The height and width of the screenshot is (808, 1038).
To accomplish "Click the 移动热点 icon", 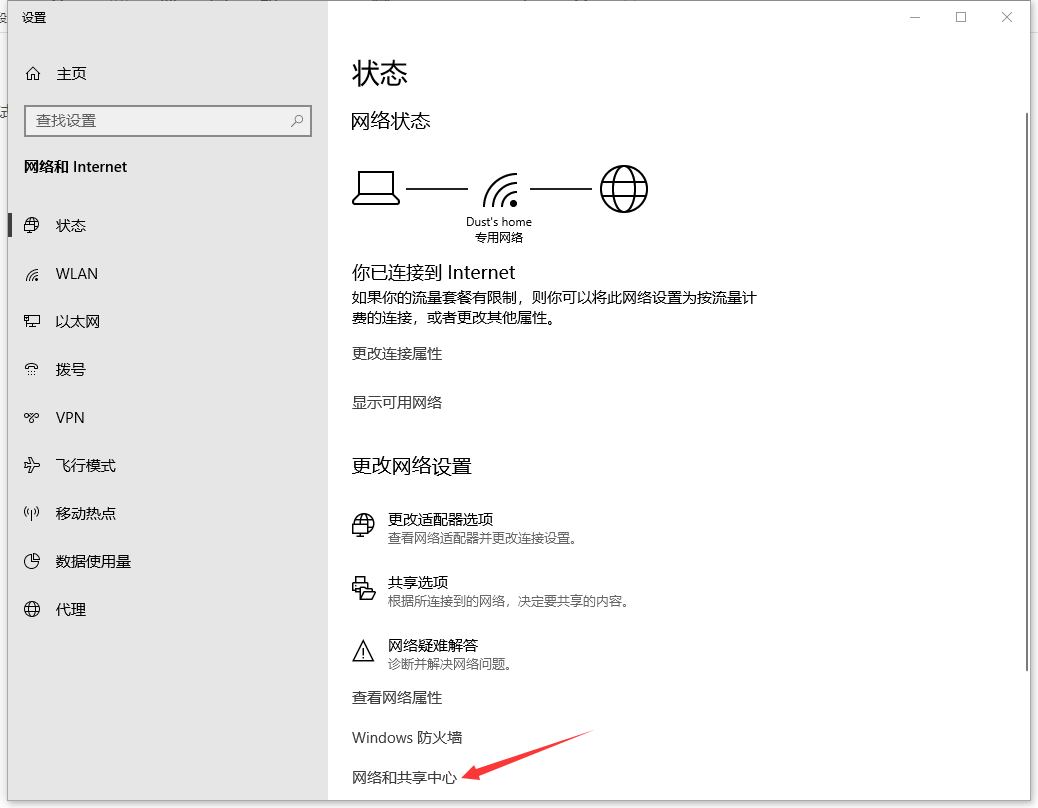I will 33,513.
